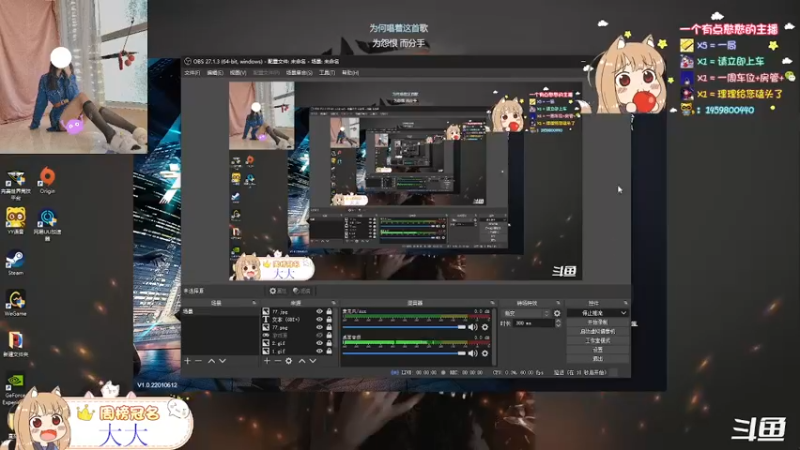The width and height of the screenshot is (800, 450).
Task: Toggle visibility of the 文本 (GDI+) source
Action: (x=319, y=319)
